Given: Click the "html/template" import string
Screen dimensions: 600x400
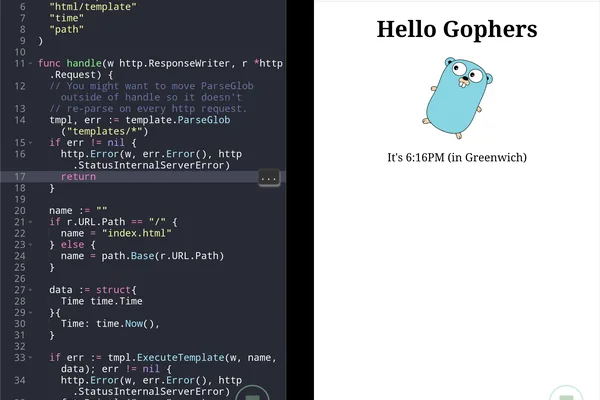Looking at the screenshot, I should tap(93, 7).
